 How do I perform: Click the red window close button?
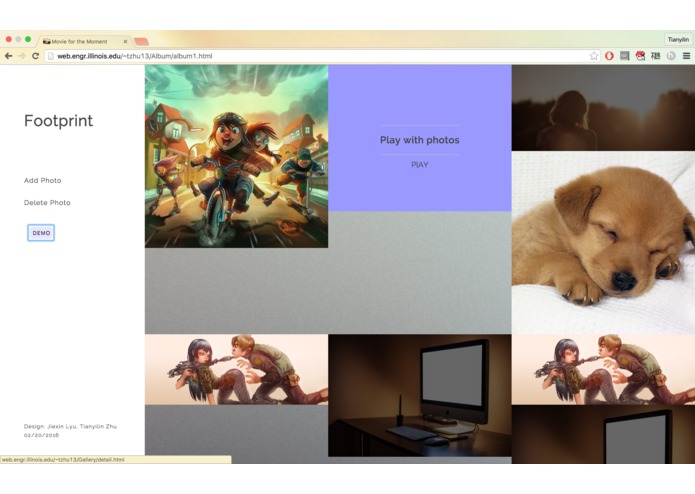point(8,39)
